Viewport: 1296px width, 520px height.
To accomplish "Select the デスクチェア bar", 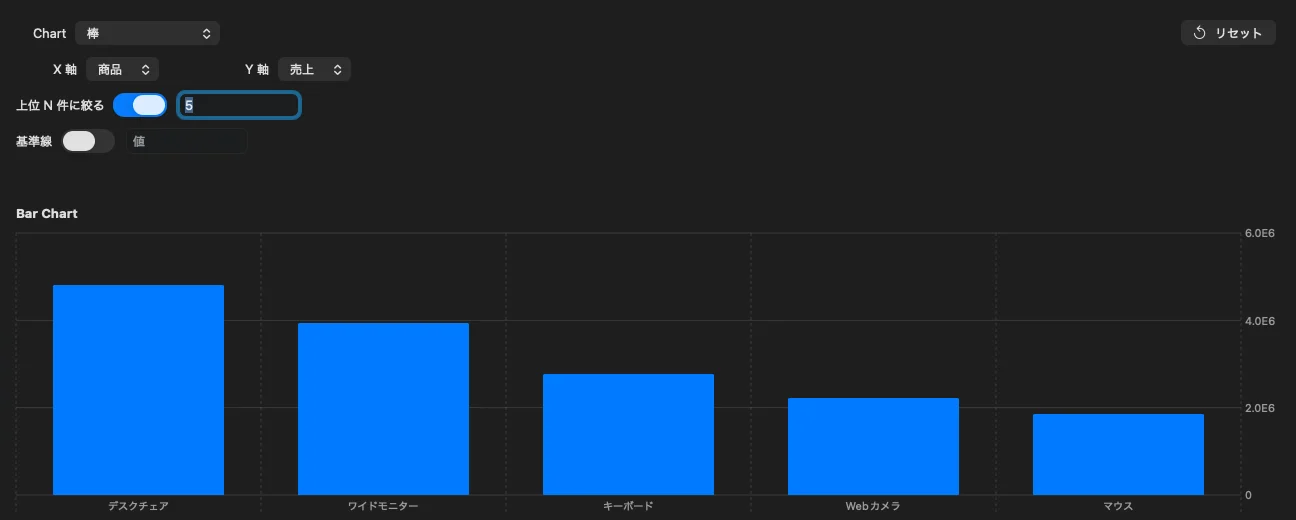I will click(x=138, y=390).
